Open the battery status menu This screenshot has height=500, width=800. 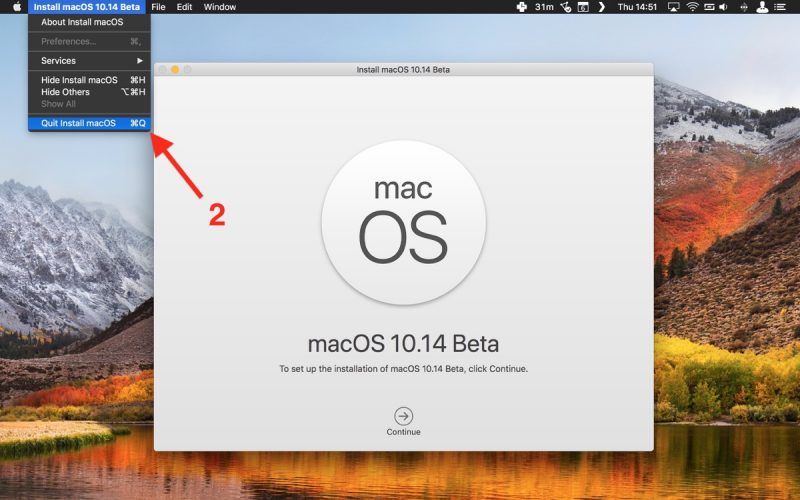709,7
